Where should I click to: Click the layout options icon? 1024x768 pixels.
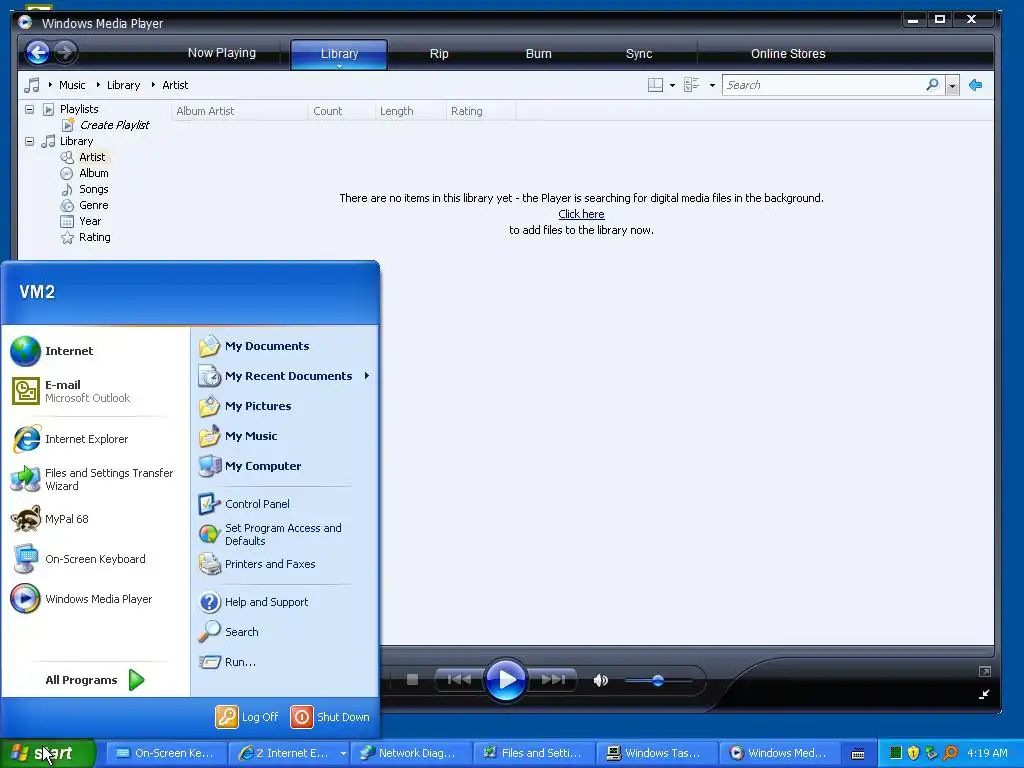point(655,85)
